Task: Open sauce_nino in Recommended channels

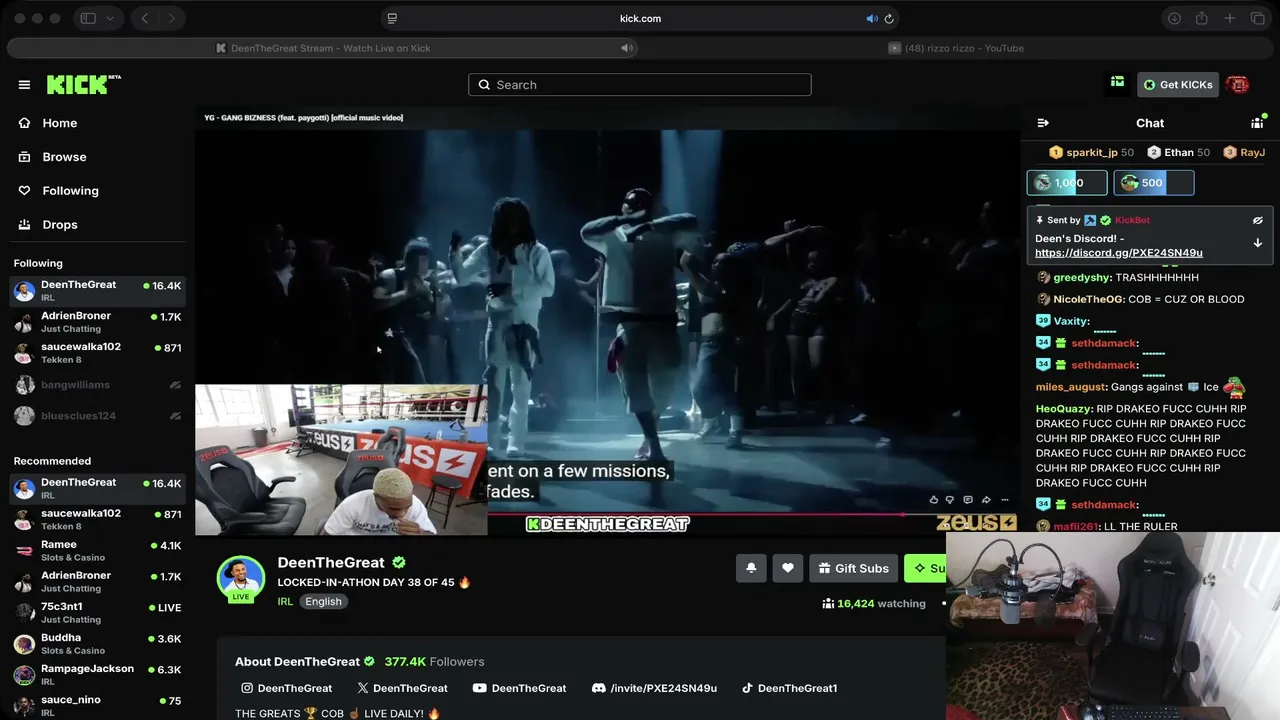Action: pyautogui.click(x=97, y=706)
